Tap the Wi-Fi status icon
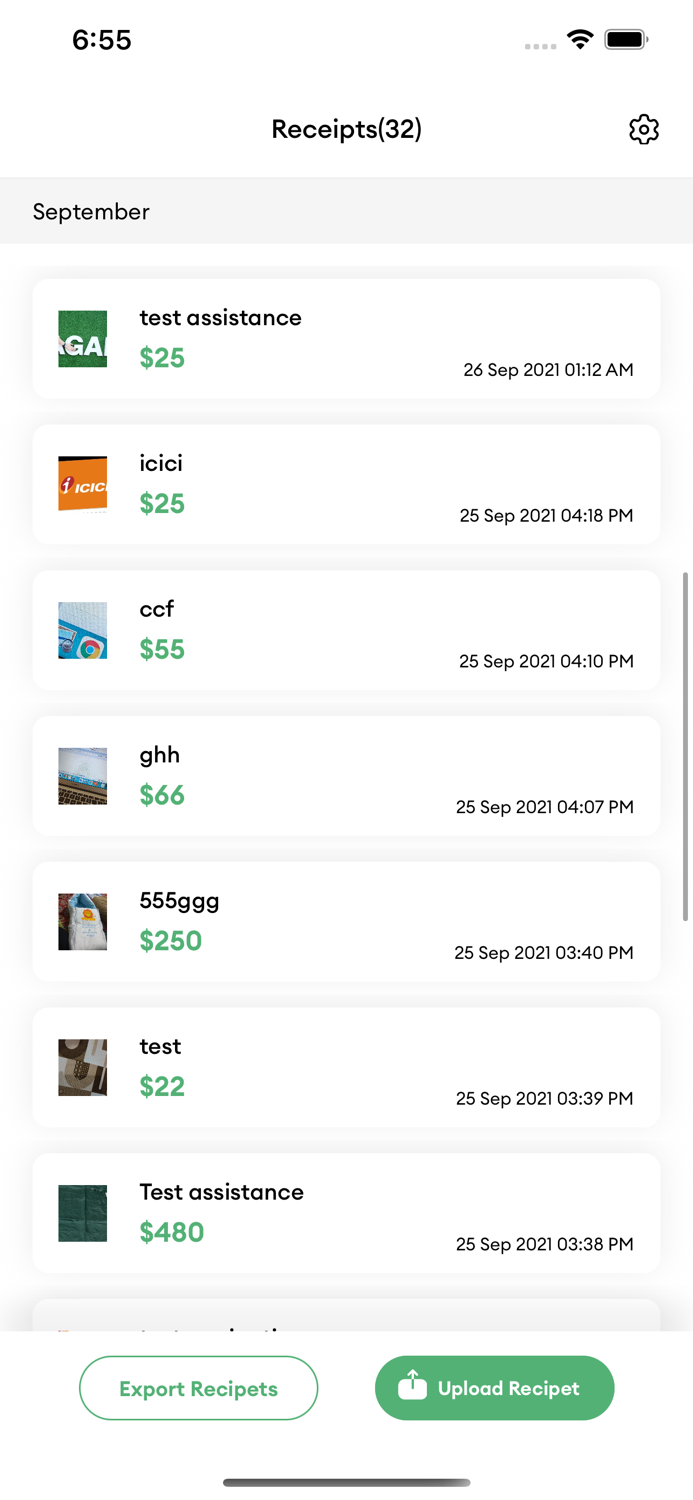693x1500 pixels. click(580, 40)
